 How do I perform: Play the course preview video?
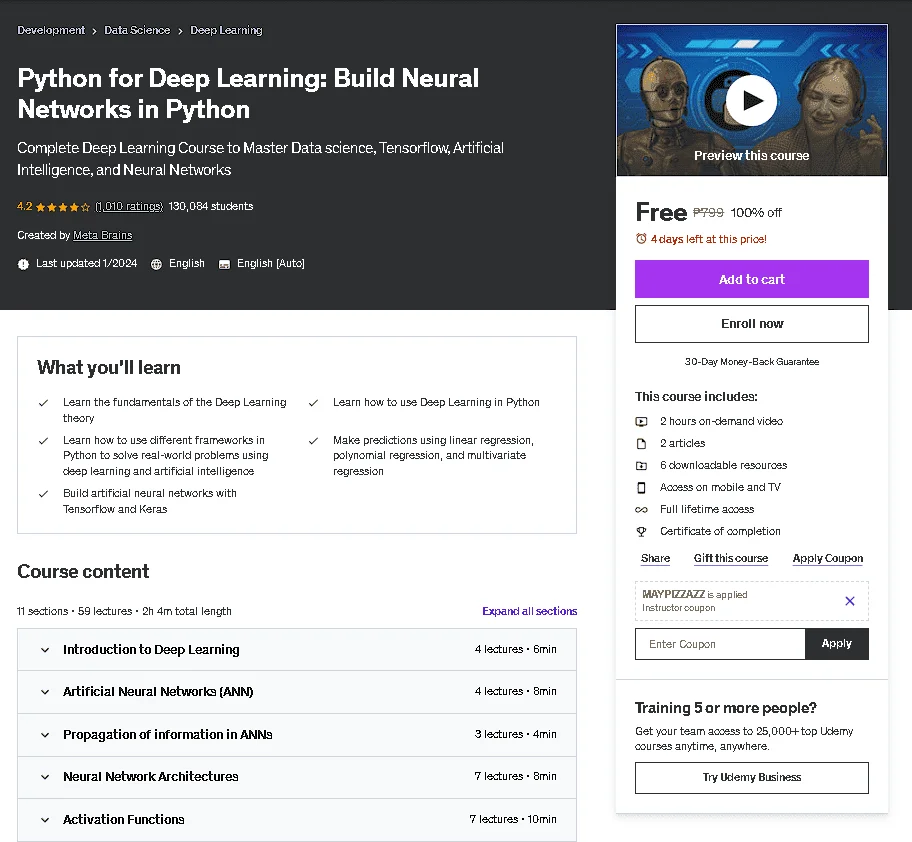coord(751,101)
